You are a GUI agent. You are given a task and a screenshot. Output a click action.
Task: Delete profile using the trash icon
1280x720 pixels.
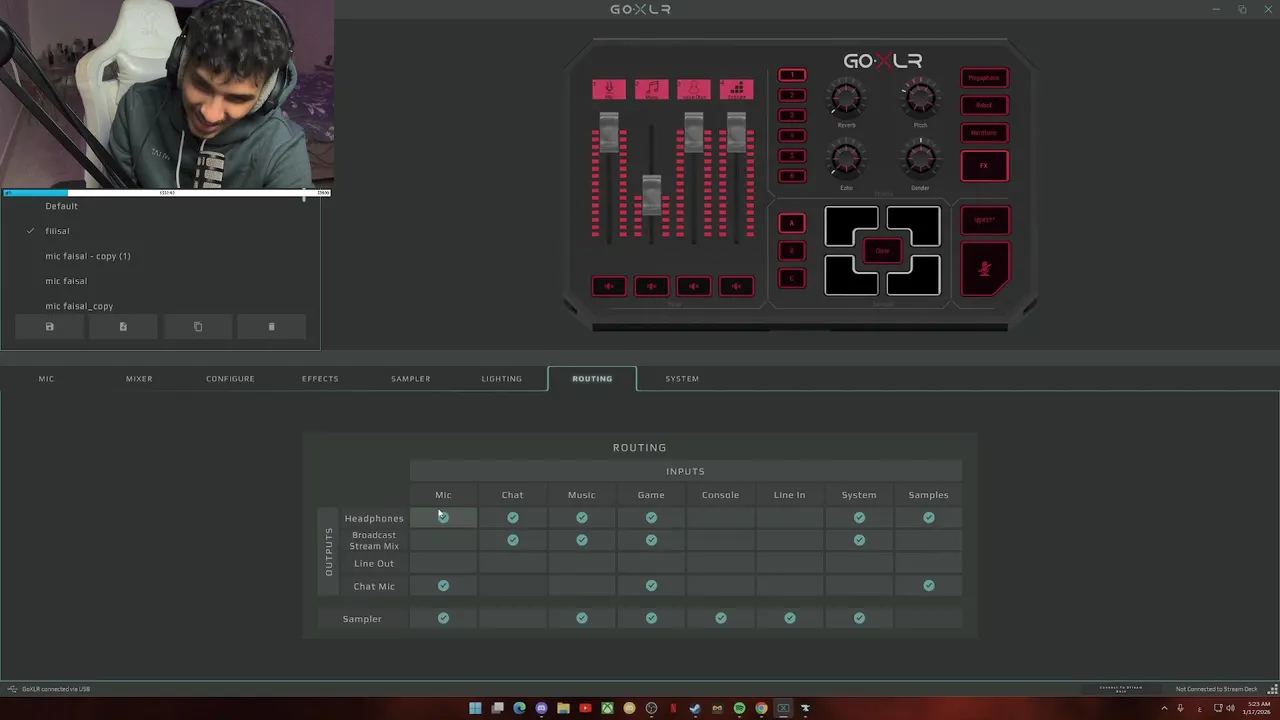pos(271,327)
